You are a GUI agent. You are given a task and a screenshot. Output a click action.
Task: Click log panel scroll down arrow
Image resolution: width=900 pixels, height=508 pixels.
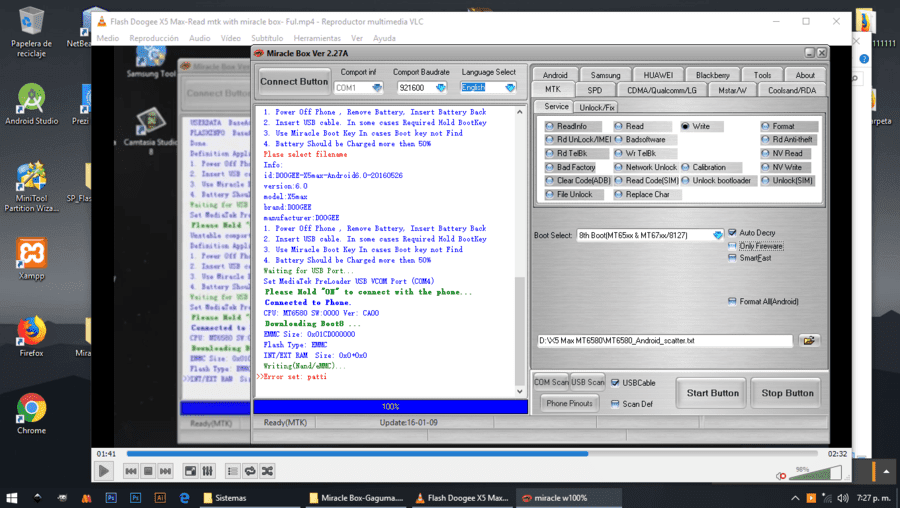coord(519,391)
